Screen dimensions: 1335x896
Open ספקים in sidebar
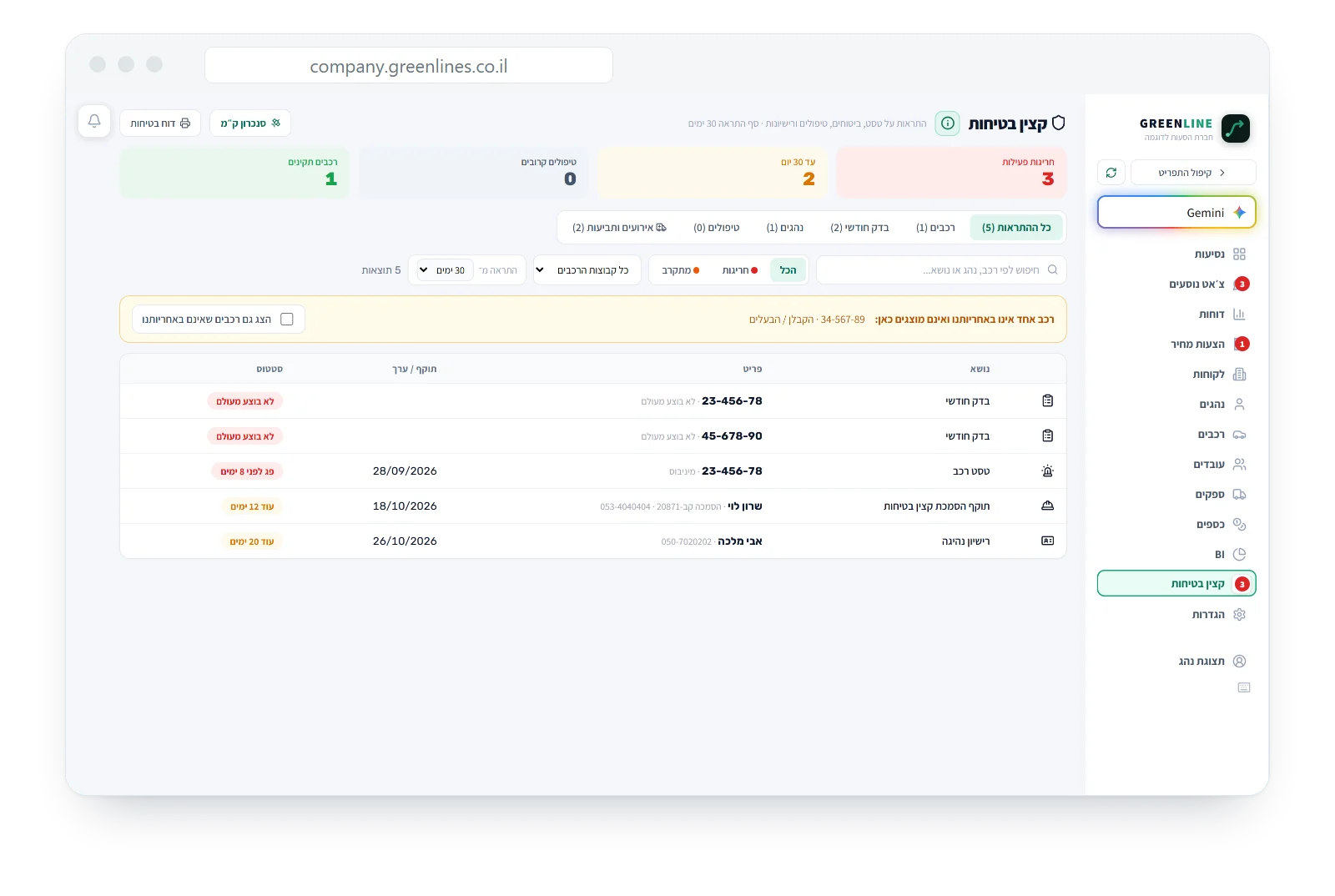point(1176,494)
